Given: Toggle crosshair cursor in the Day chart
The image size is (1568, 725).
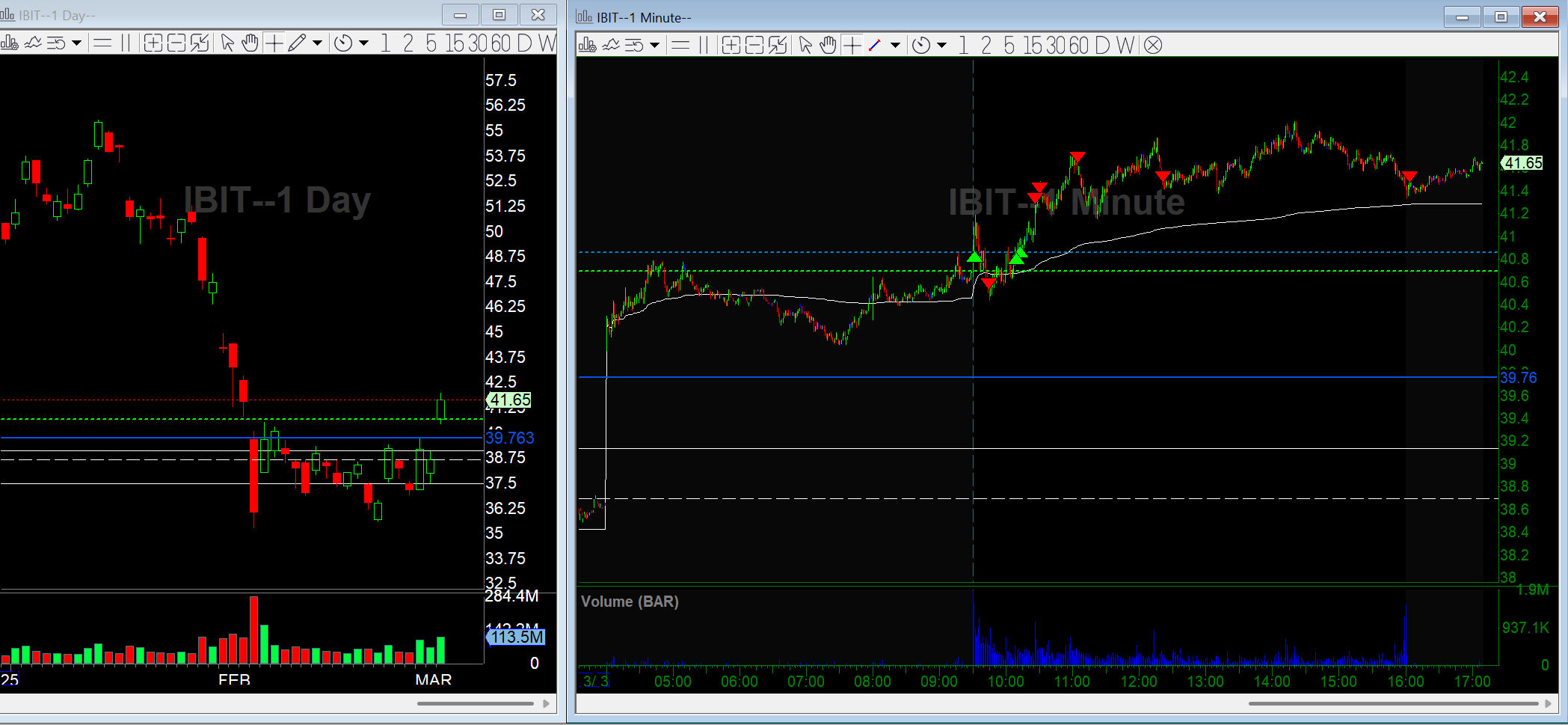Looking at the screenshot, I should 274,43.
